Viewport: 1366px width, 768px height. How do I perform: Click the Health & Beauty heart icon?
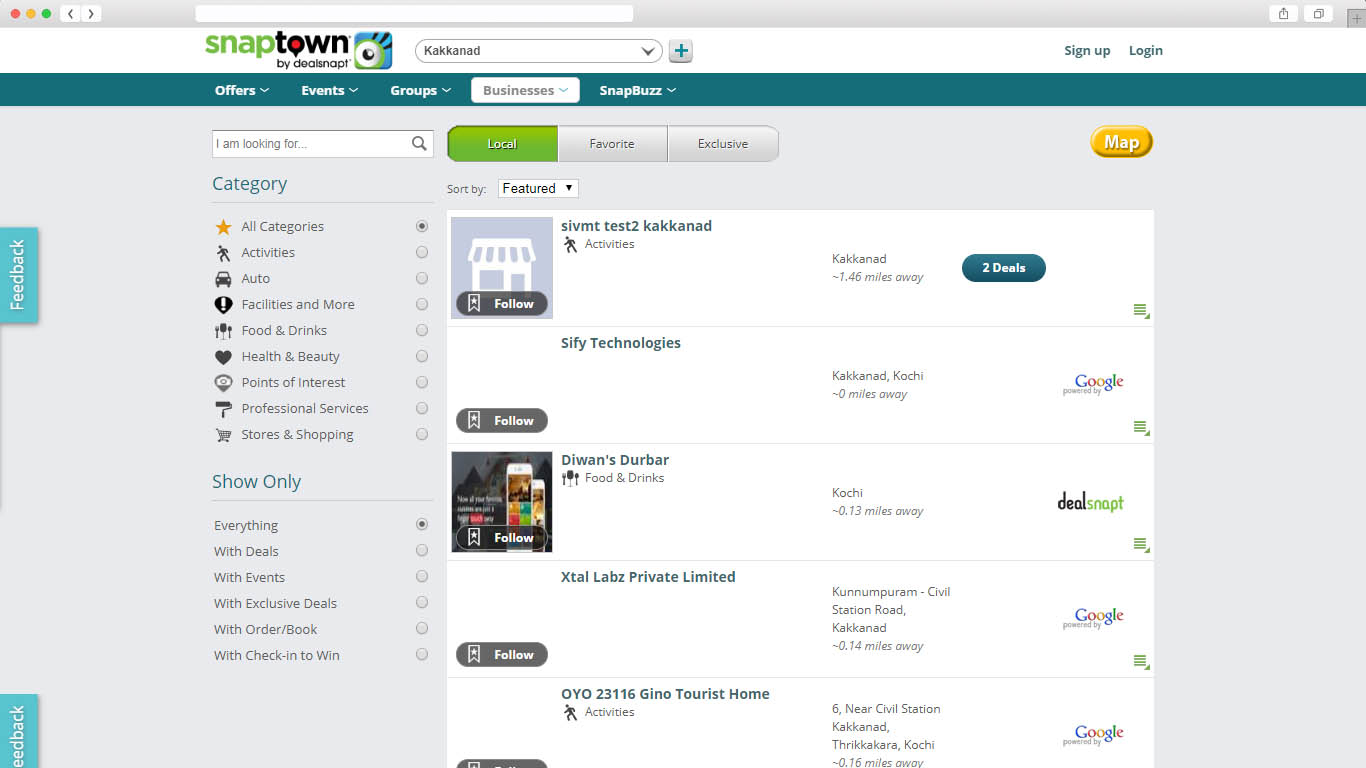tap(223, 357)
